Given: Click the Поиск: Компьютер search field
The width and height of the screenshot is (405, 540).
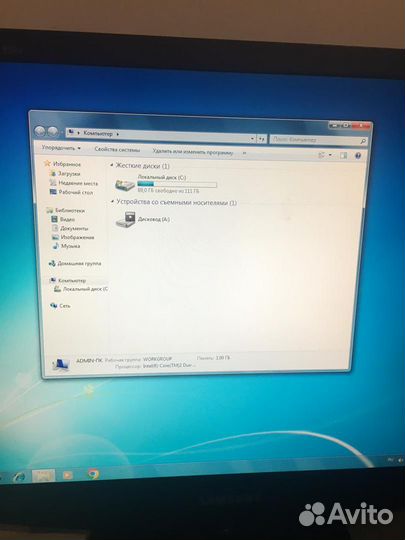Looking at the screenshot, I should click(319, 140).
